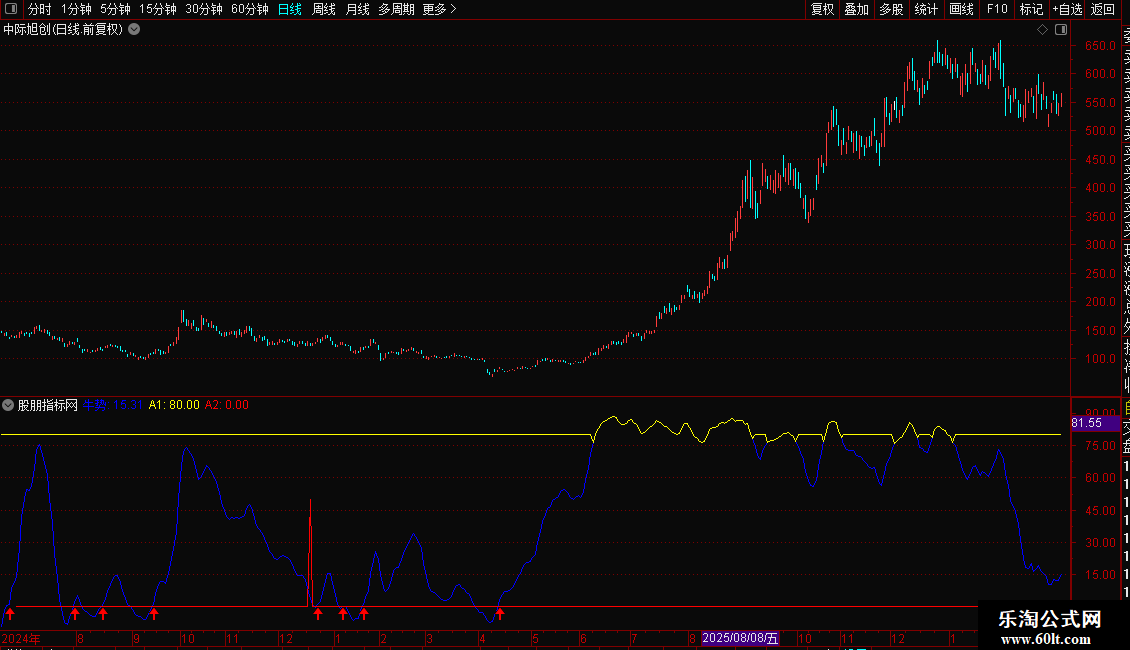Click the 叠加 overlay button
The height and width of the screenshot is (650, 1130).
pyautogui.click(x=857, y=9)
